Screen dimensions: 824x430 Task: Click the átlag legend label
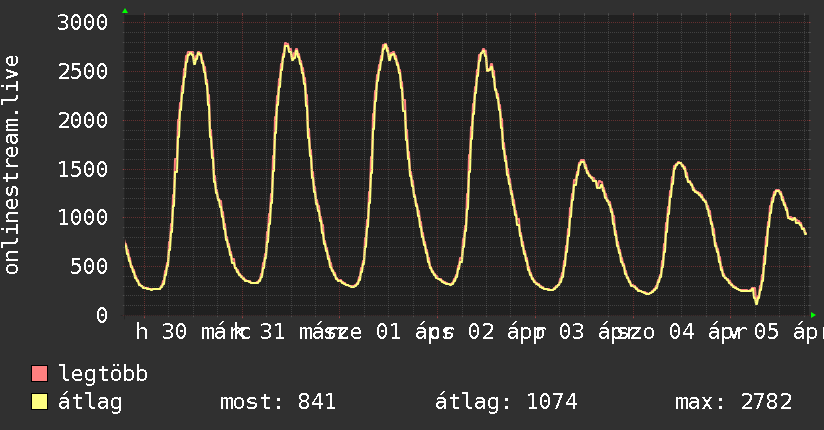[x=90, y=402]
